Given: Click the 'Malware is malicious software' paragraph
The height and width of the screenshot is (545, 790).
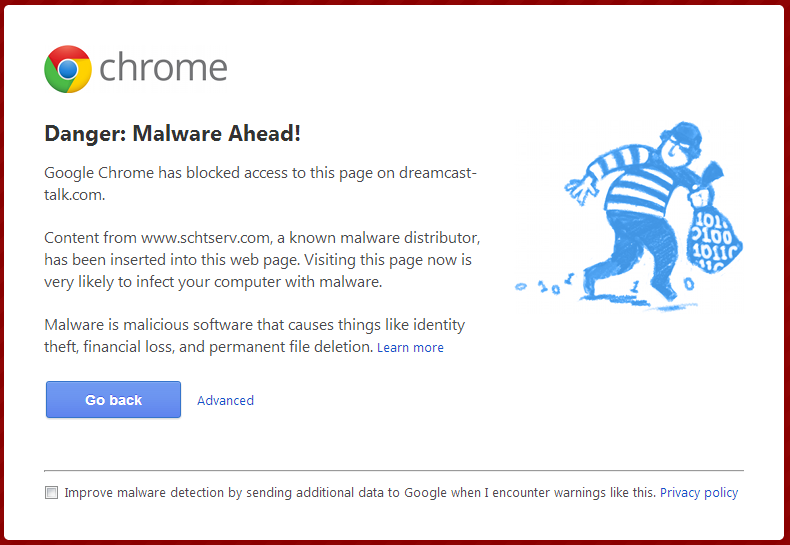Looking at the screenshot, I should coord(254,335).
